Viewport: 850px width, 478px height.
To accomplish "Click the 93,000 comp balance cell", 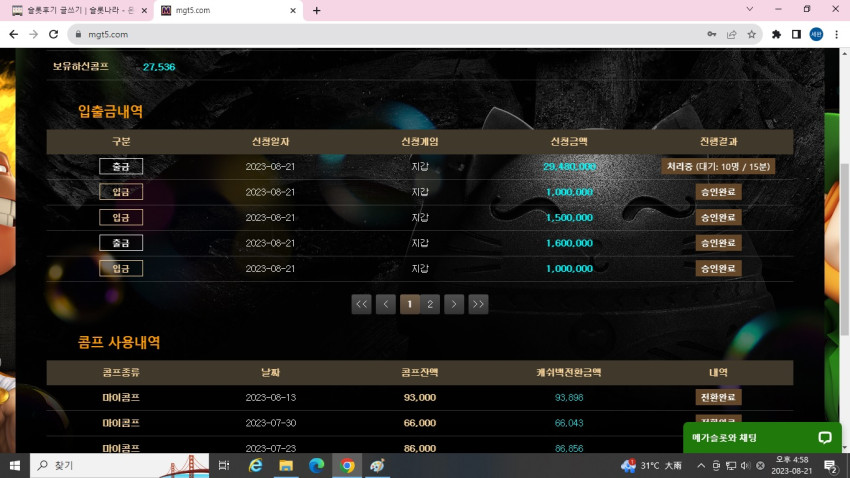I will [x=420, y=397].
